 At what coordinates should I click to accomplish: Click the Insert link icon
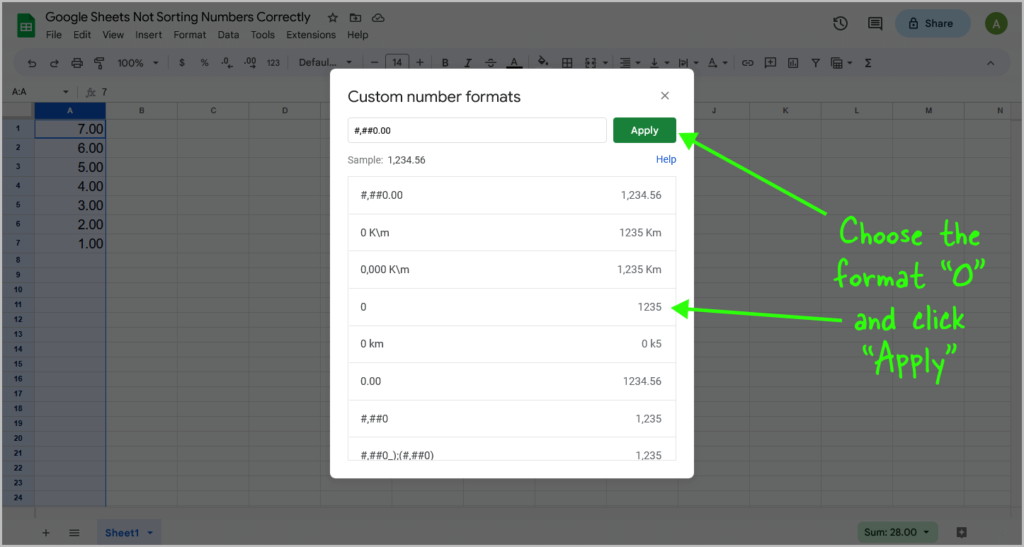click(748, 63)
